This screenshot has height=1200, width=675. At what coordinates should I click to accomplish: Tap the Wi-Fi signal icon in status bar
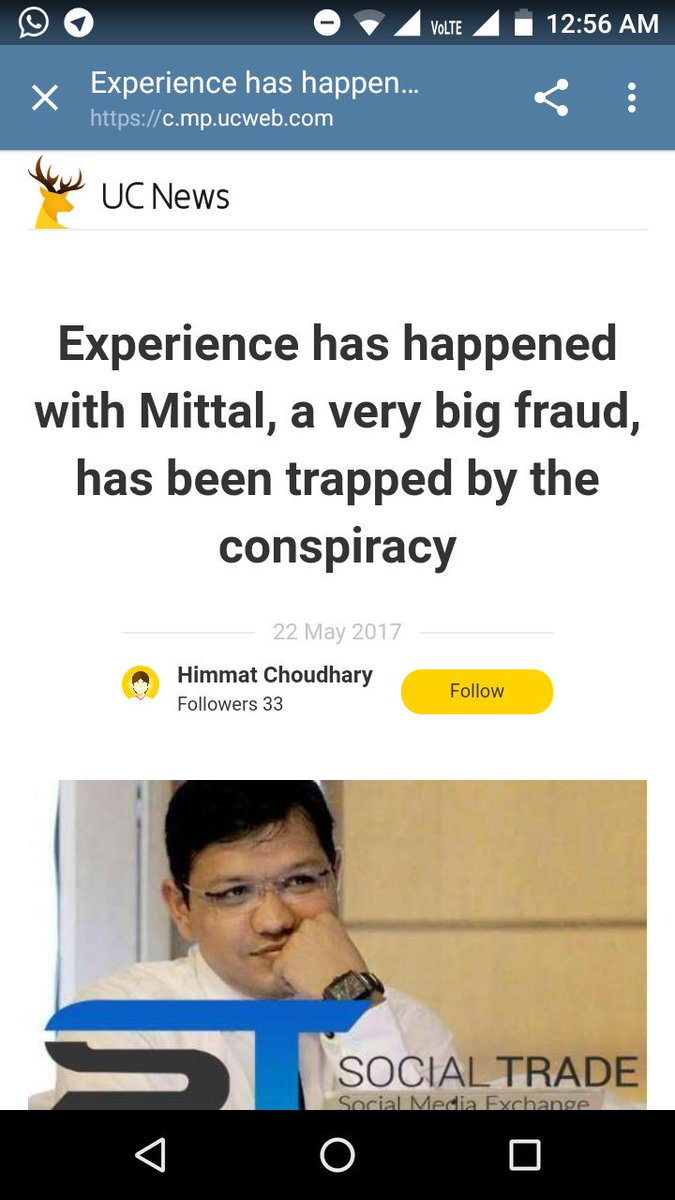[369, 23]
